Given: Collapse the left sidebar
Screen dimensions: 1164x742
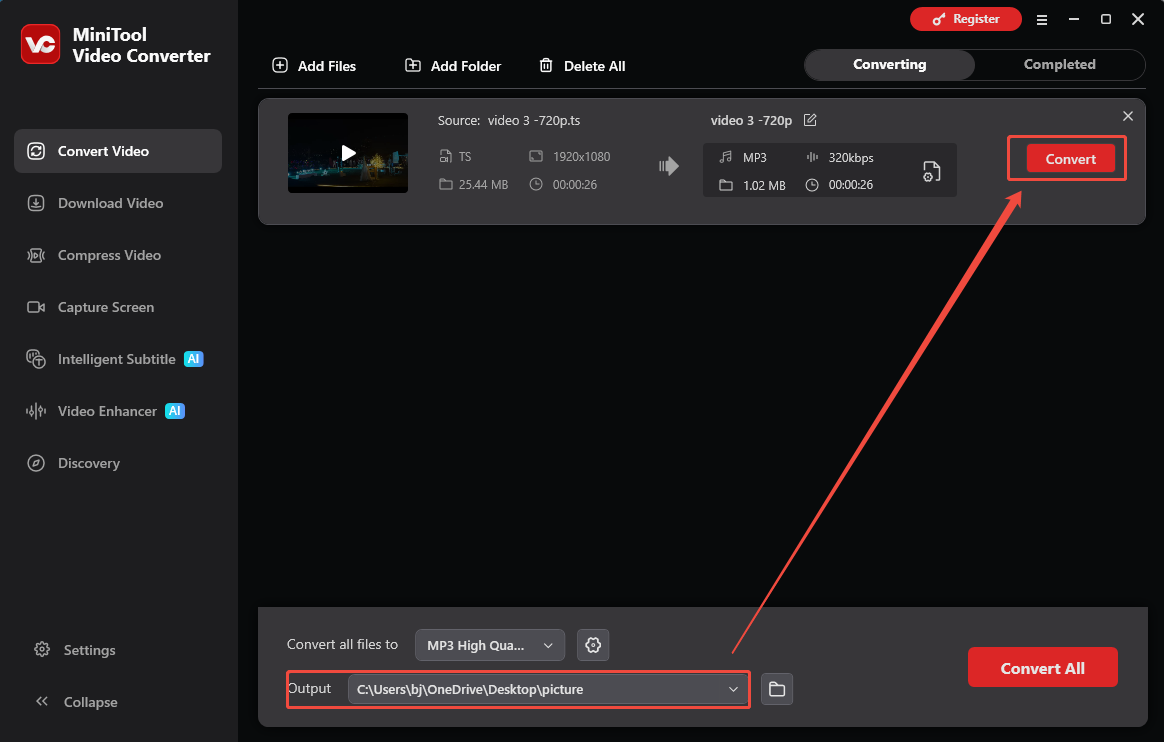Looking at the screenshot, I should point(76,702).
